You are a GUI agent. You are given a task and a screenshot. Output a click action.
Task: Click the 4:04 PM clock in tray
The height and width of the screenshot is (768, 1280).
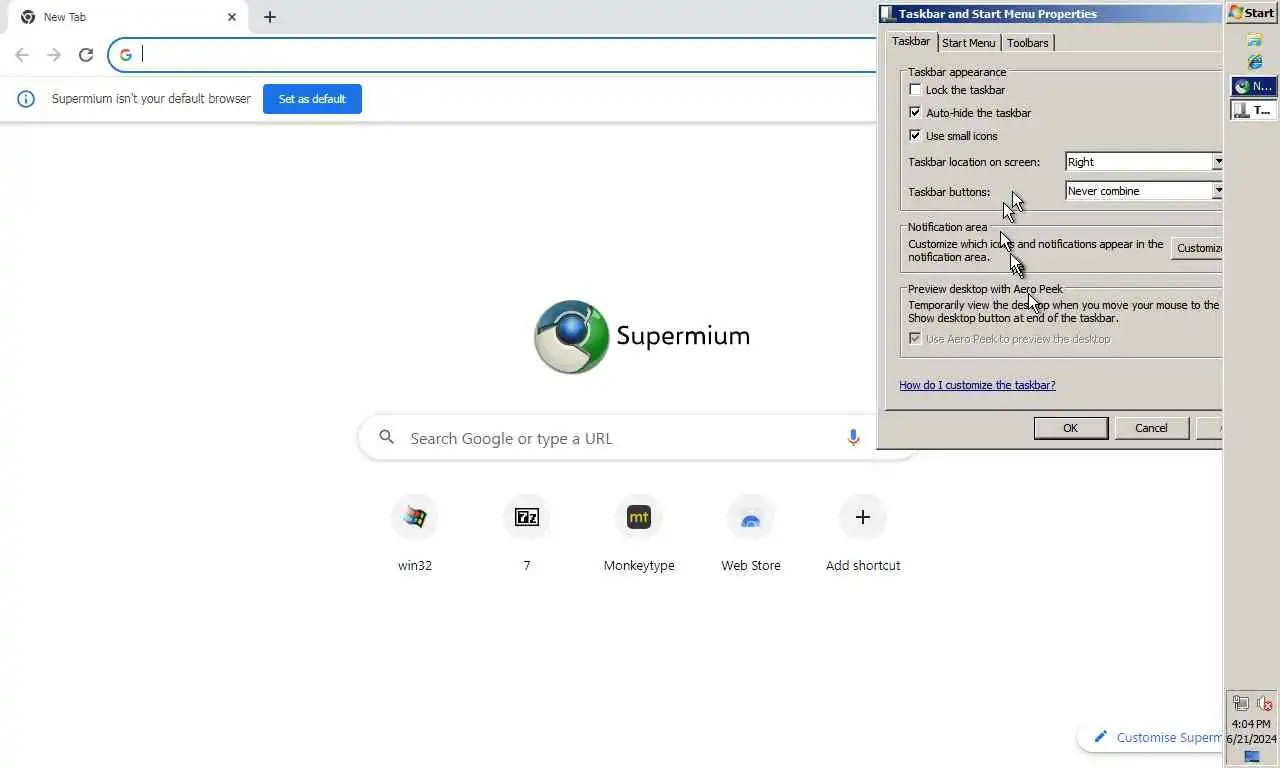[x=1251, y=724]
